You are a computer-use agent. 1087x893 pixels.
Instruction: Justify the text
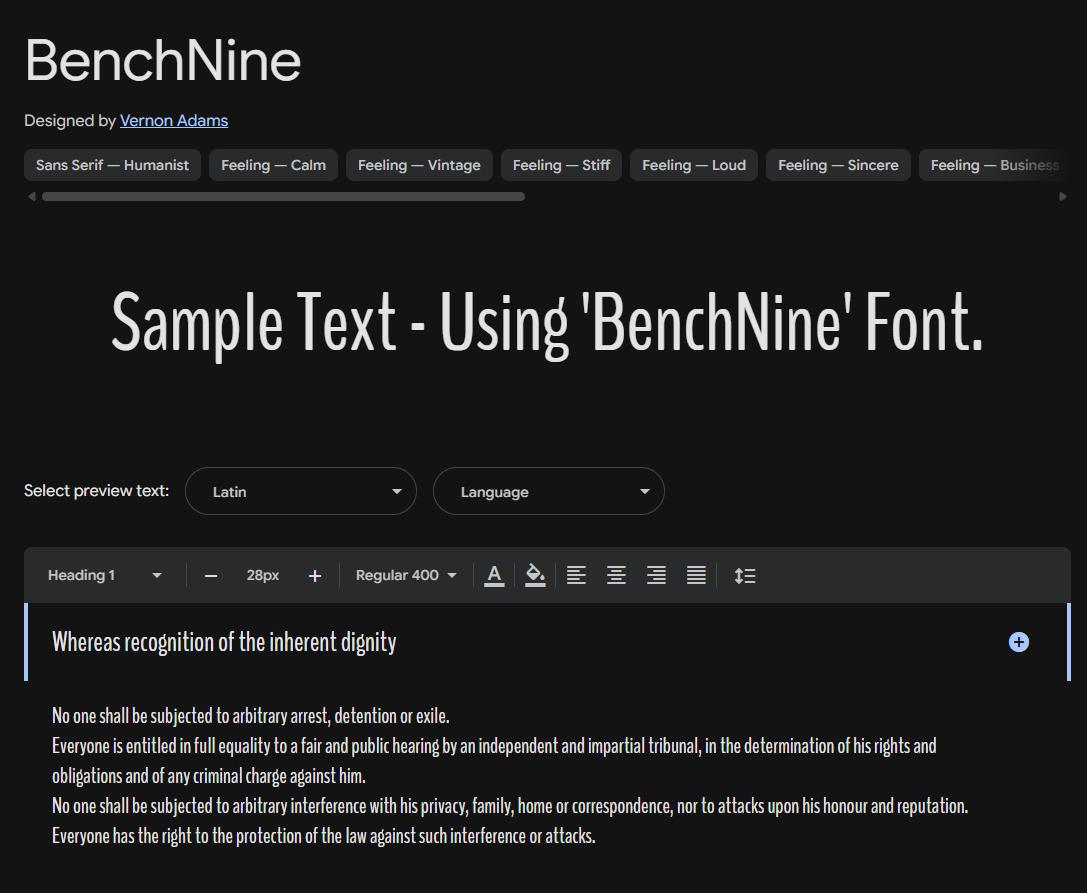(696, 575)
